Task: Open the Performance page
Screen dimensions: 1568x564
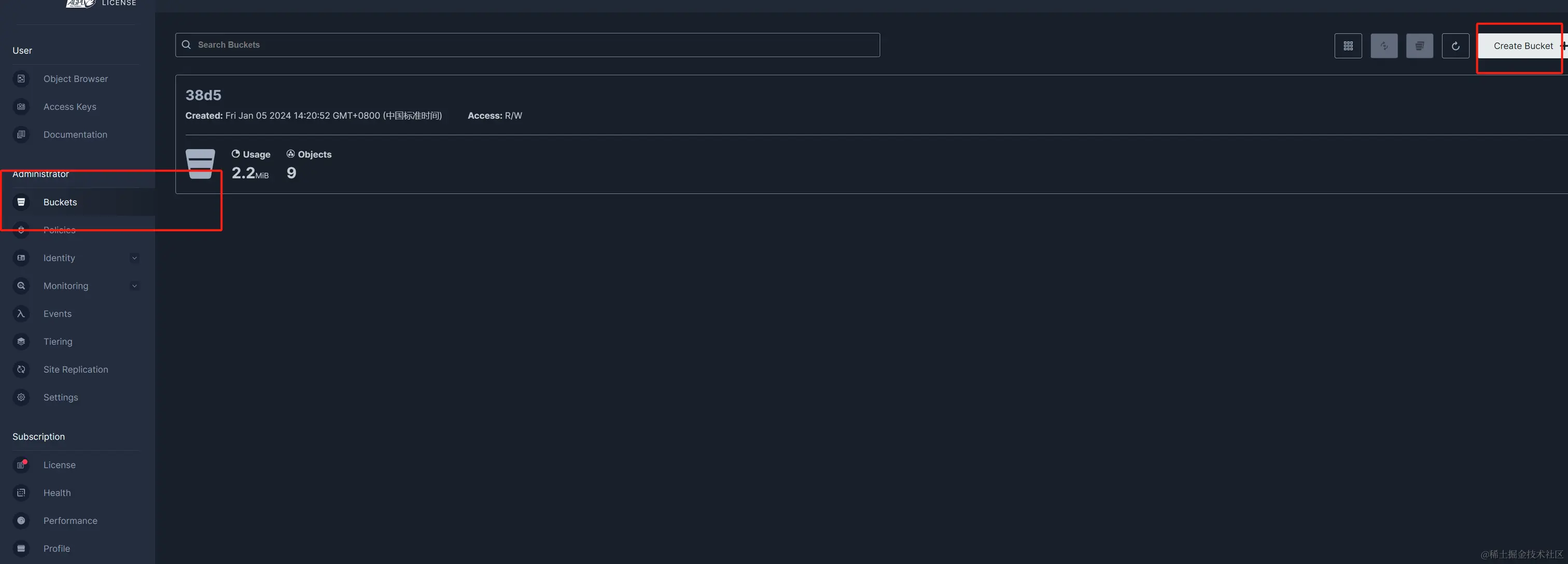Action: (x=21, y=521)
